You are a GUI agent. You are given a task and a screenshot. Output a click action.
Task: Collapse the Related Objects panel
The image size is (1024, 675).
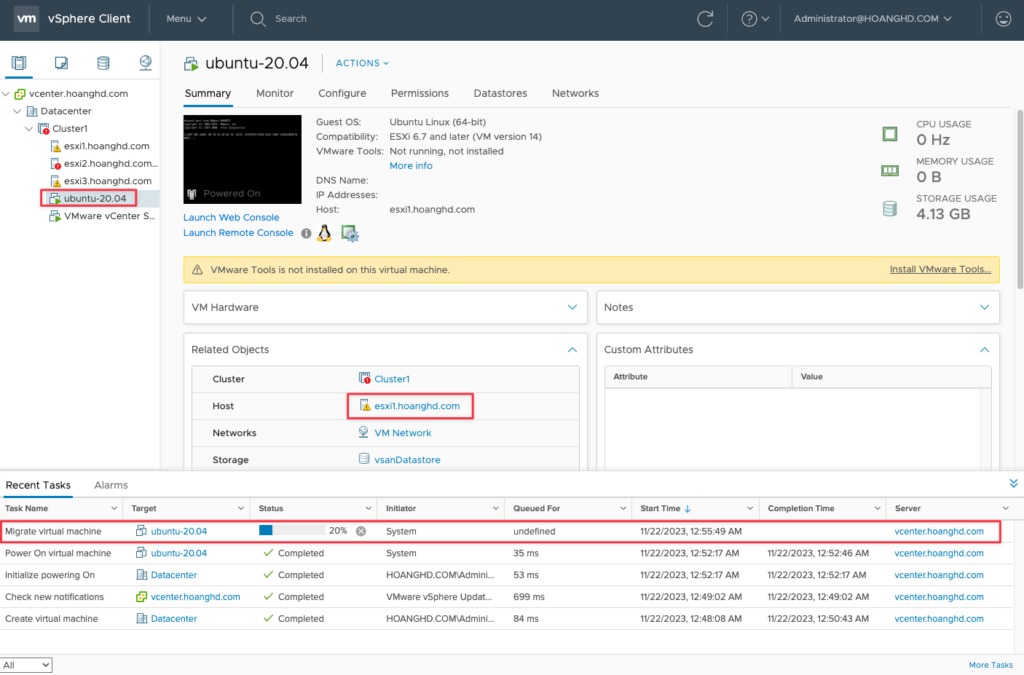(x=572, y=350)
